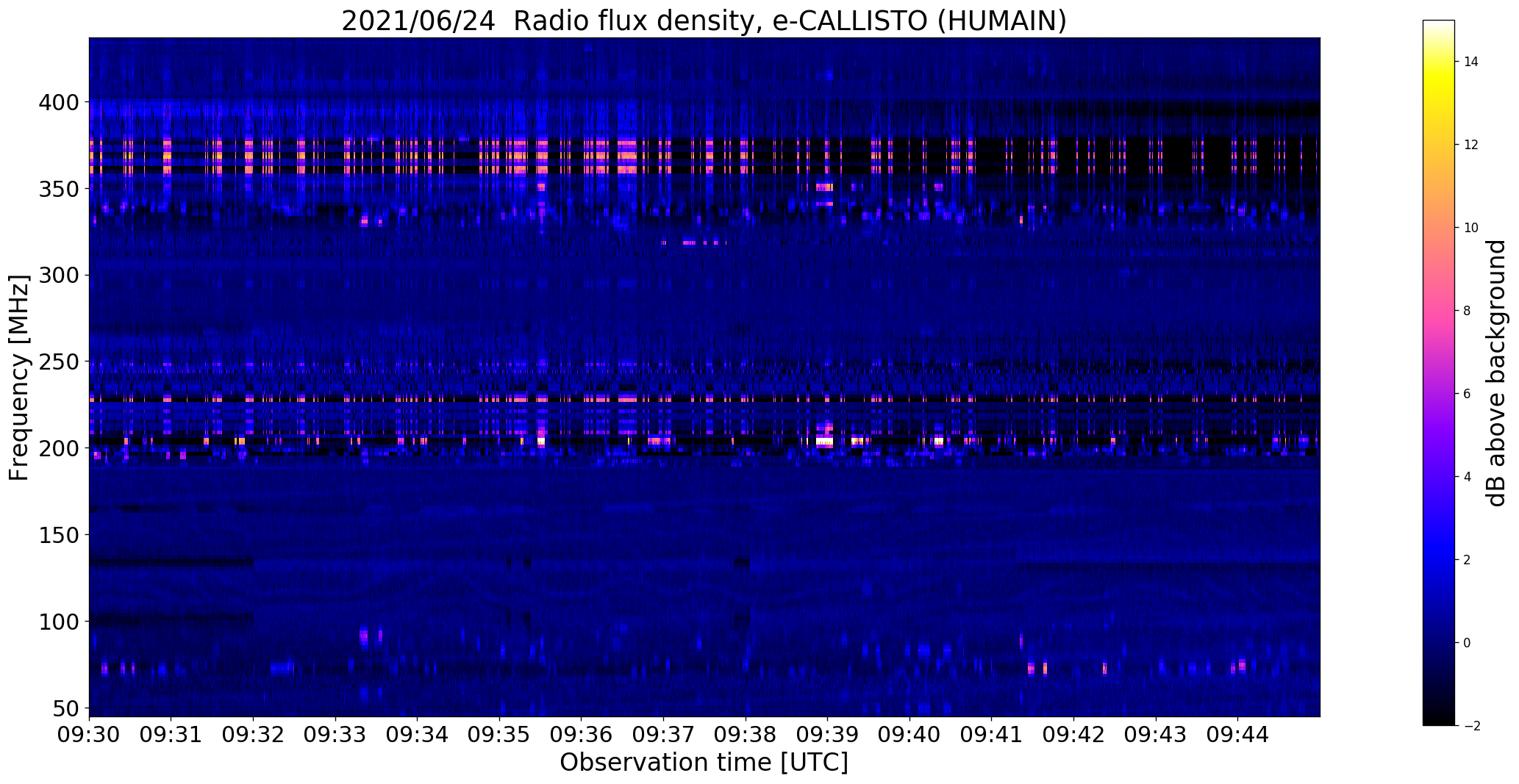Screen dimensions: 1519x784
Task: Click the colorbar tick label 10
Action: 1471,228
